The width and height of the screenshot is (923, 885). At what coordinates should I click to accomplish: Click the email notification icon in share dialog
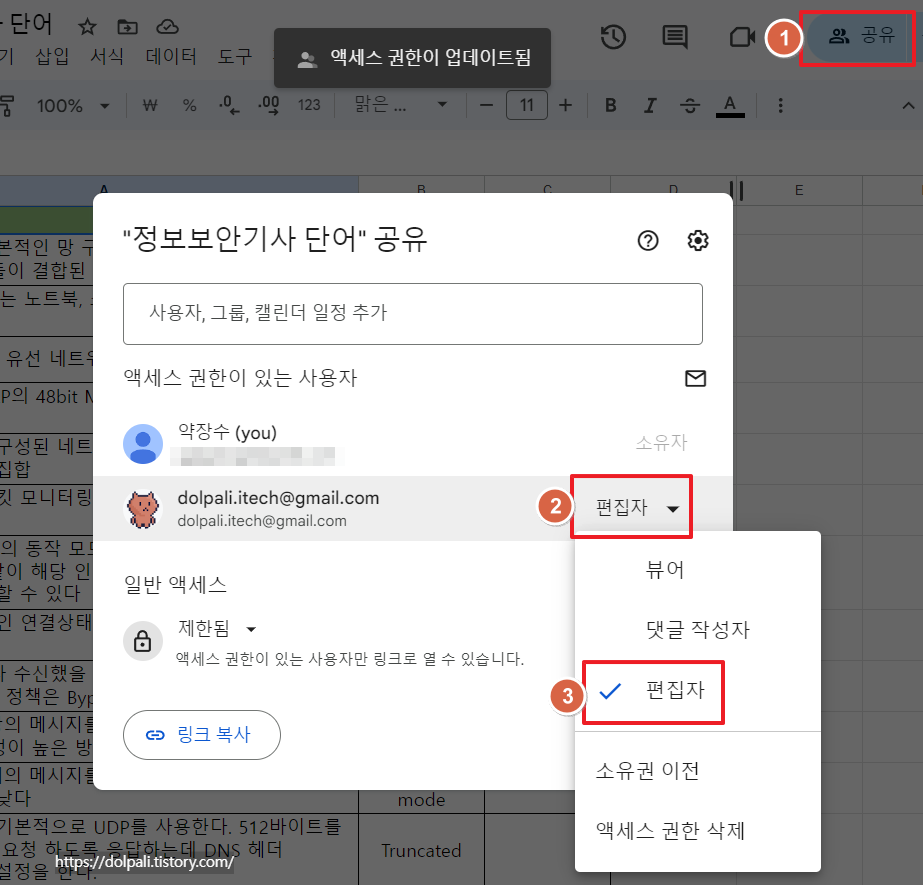pyautogui.click(x=695, y=378)
